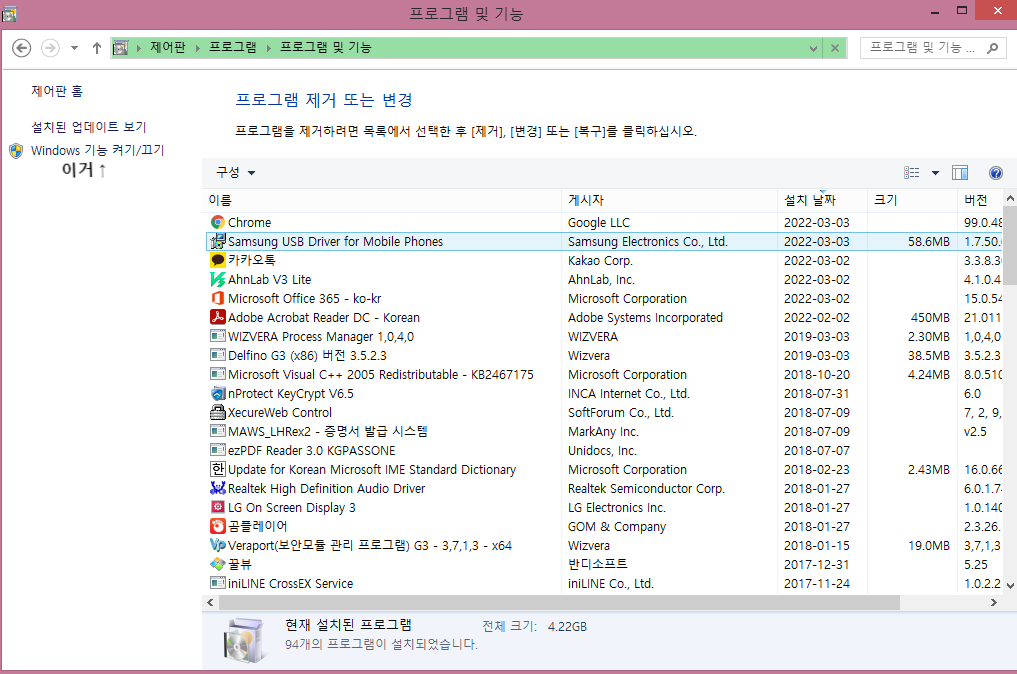Click the KakaoTalk (카카오톡) icon
Image resolution: width=1017 pixels, height=674 pixels.
(218, 260)
